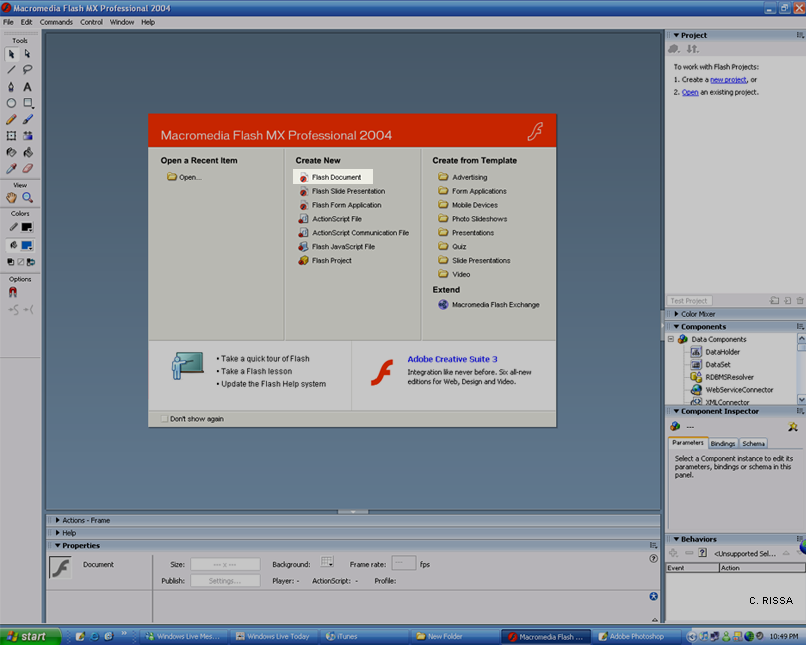Open the Commands menu
Screen dimensions: 806x645
[x=56, y=22]
